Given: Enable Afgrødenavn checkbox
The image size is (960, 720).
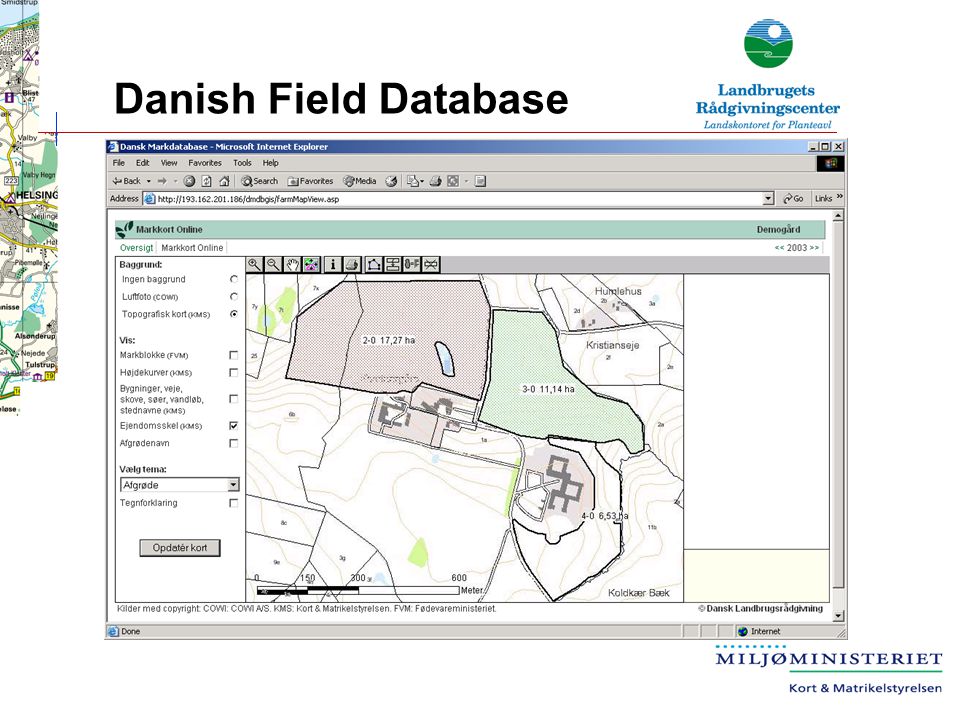Looking at the screenshot, I should click(233, 443).
